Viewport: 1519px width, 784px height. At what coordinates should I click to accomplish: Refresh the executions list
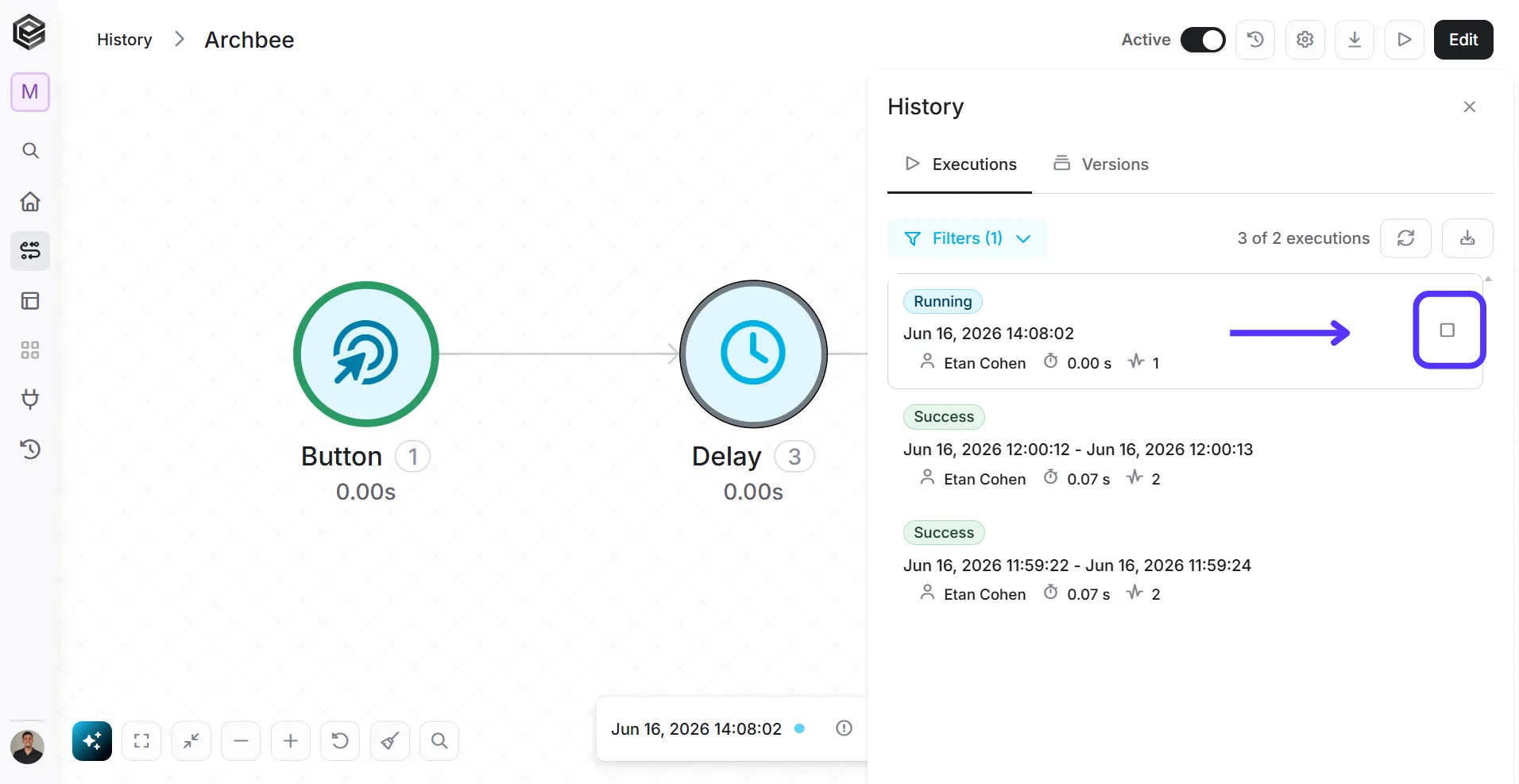point(1405,238)
